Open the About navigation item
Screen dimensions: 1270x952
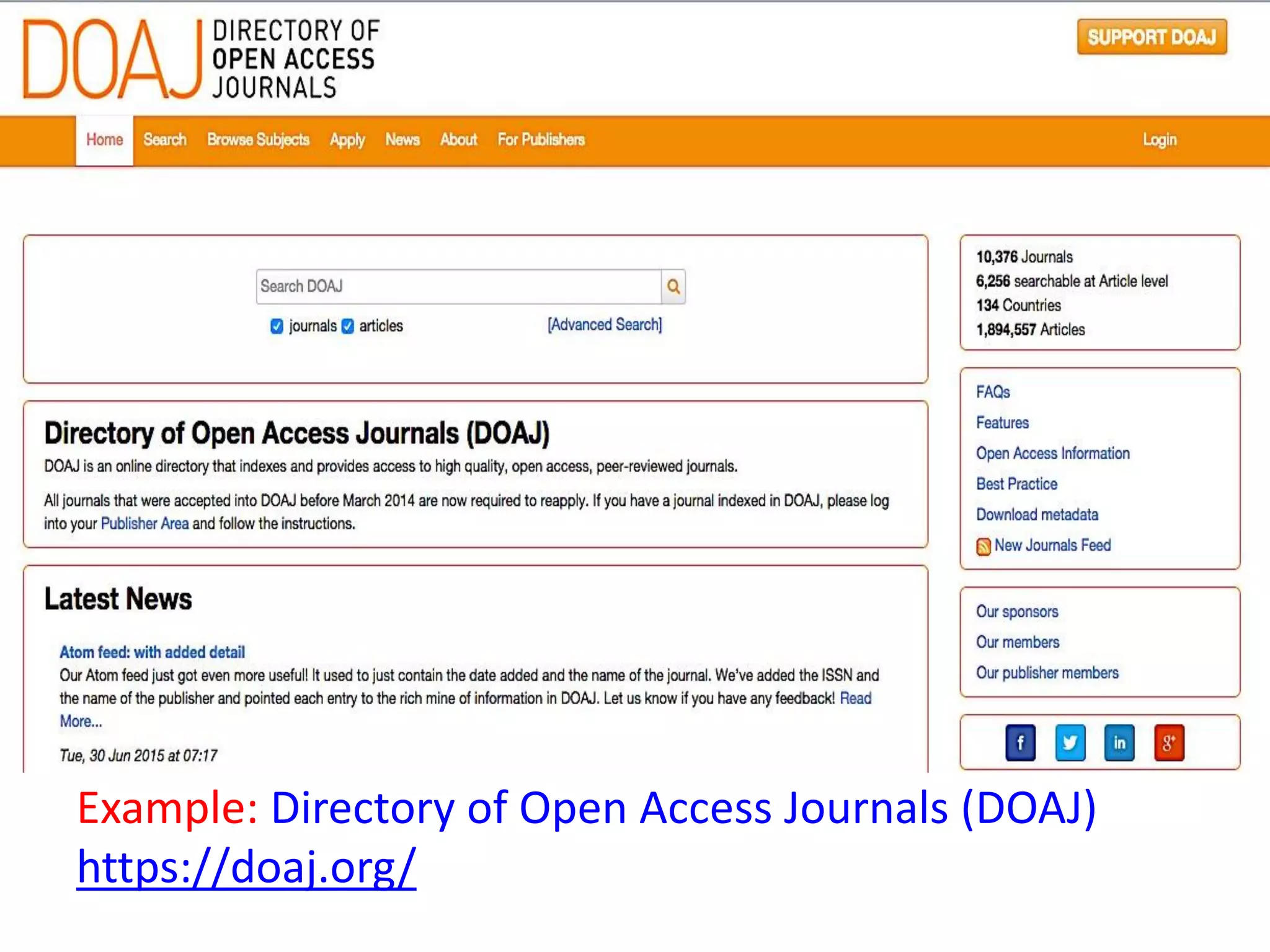[458, 140]
